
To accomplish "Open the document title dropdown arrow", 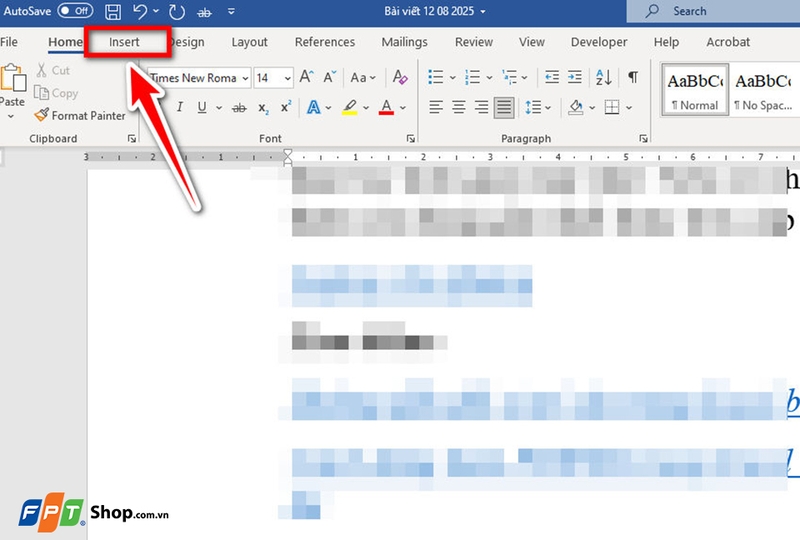I will 483,11.
